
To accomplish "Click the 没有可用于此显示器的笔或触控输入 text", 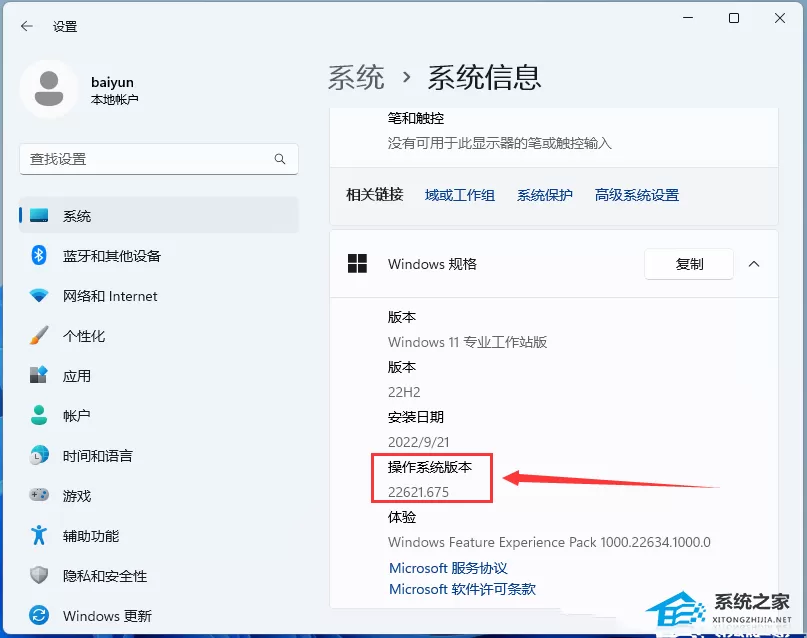I will pyautogui.click(x=500, y=143).
